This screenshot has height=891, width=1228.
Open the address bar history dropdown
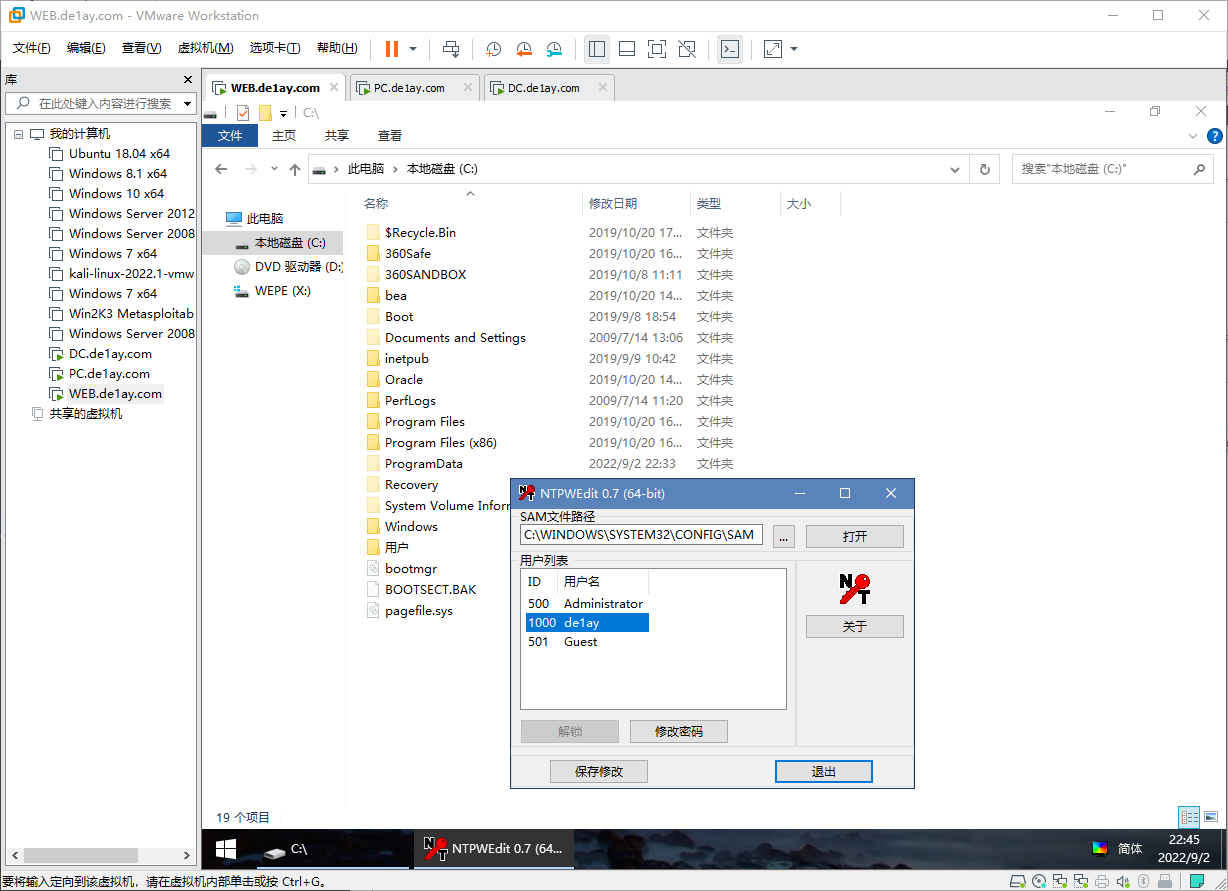click(x=957, y=170)
